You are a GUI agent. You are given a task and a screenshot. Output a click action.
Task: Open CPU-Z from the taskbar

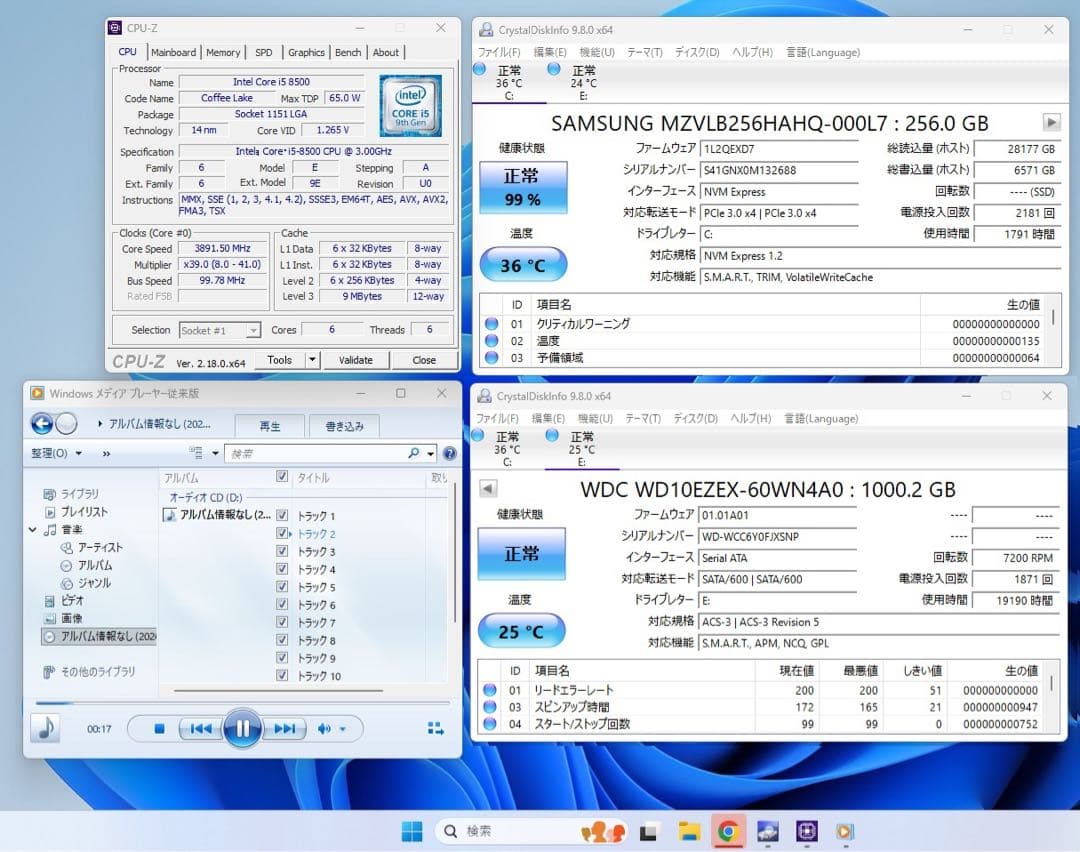tap(807, 831)
